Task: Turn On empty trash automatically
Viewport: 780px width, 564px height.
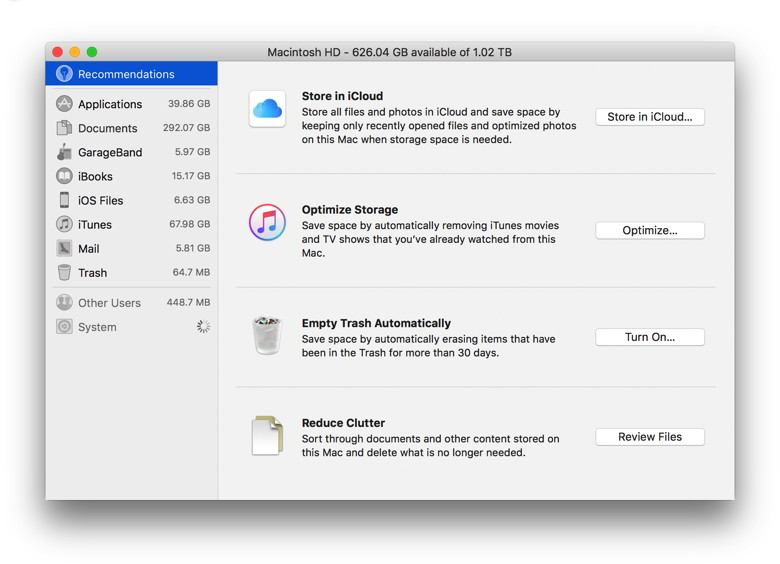Action: tap(649, 337)
